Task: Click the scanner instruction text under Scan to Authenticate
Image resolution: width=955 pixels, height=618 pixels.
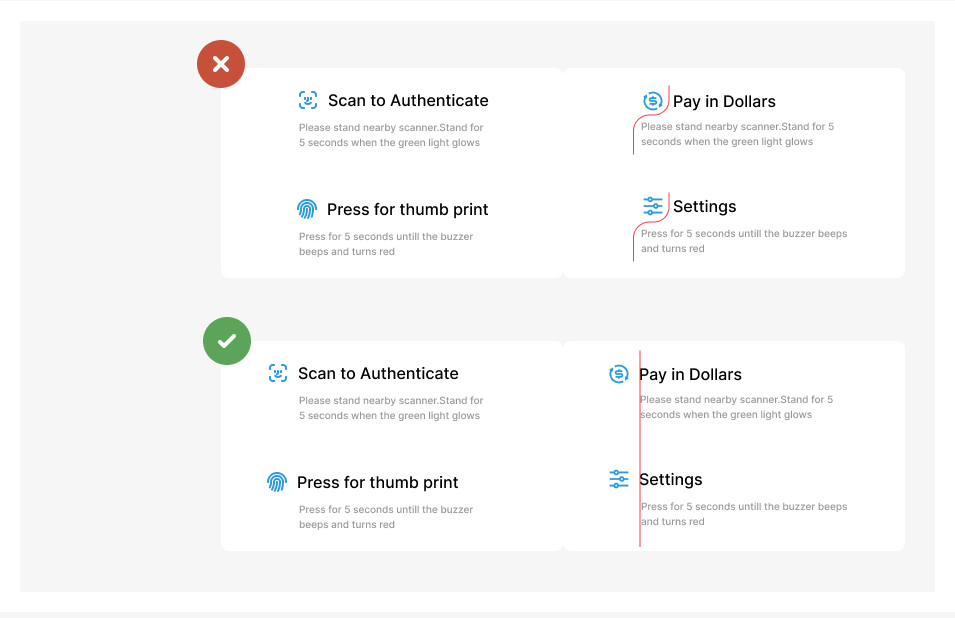Action: pyautogui.click(x=390, y=135)
